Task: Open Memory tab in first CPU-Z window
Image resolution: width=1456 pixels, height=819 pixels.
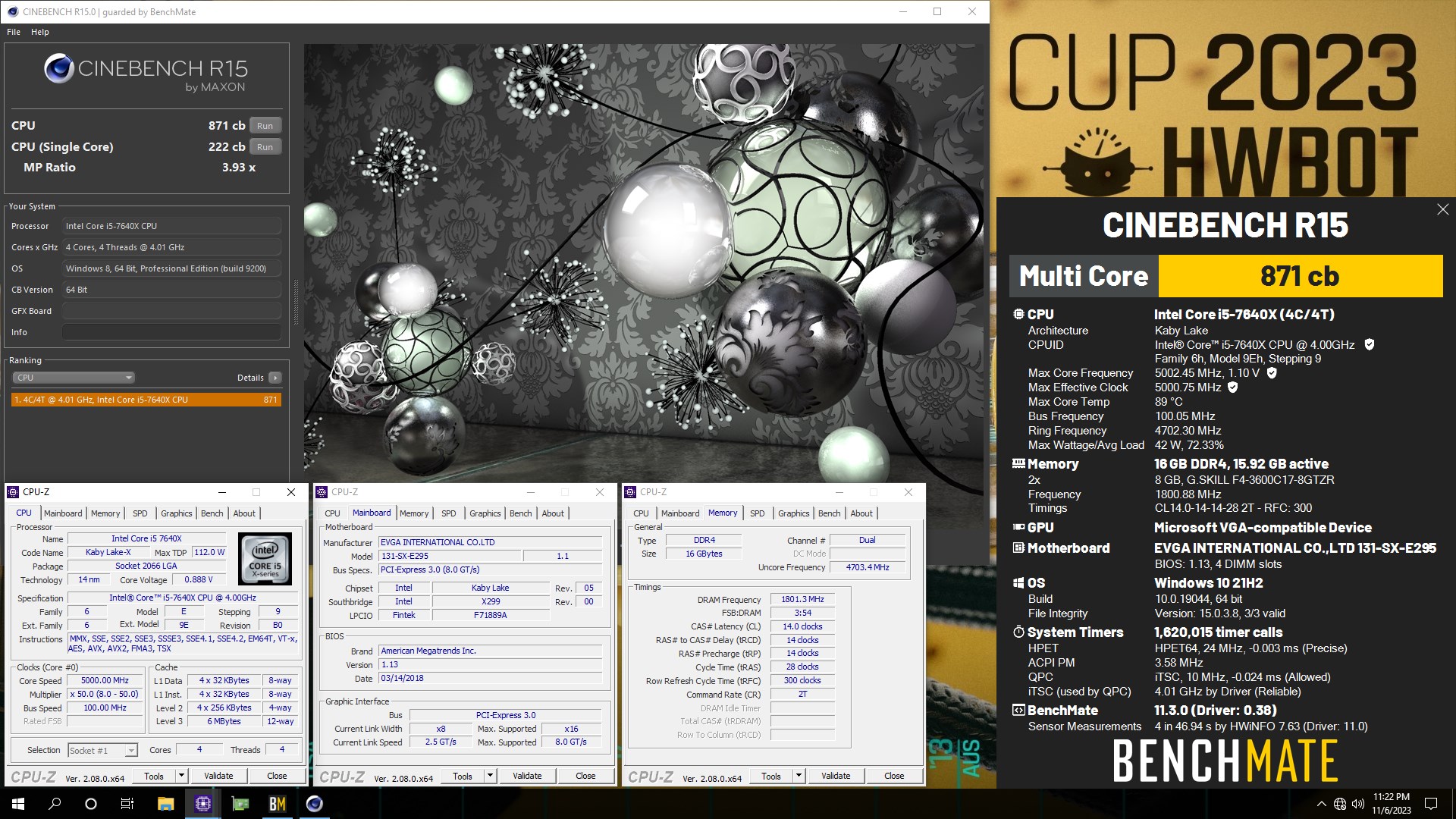Action: pyautogui.click(x=105, y=513)
